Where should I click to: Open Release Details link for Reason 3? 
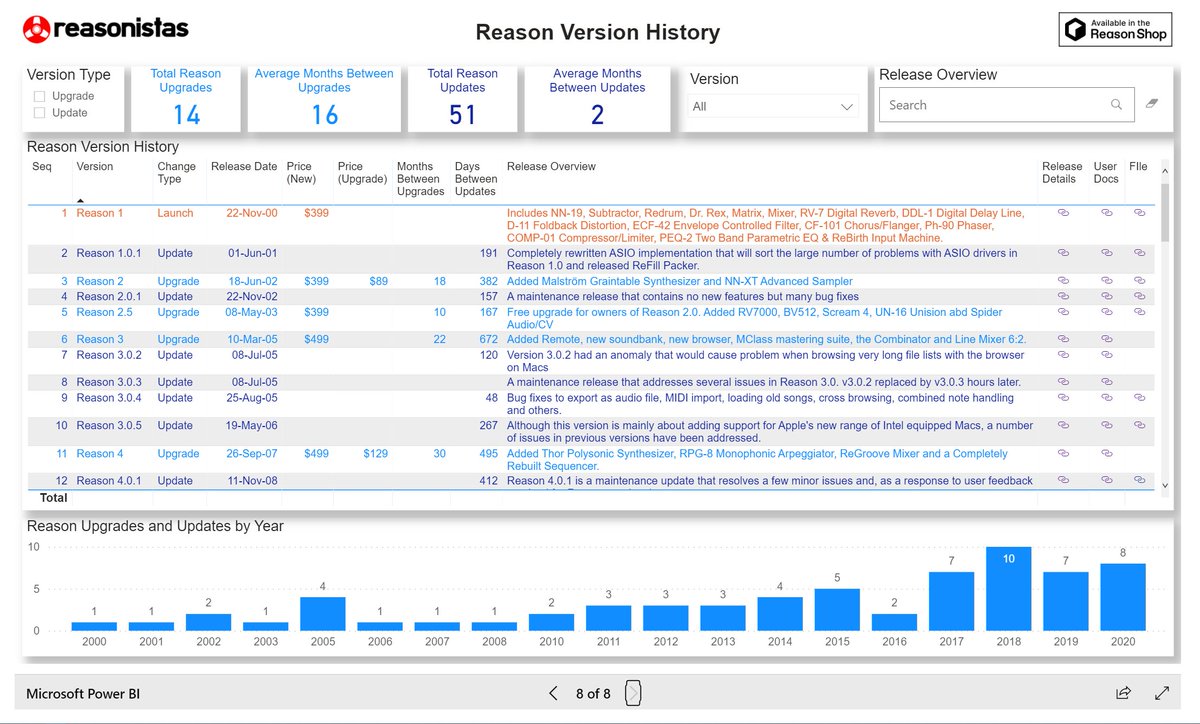click(1063, 340)
